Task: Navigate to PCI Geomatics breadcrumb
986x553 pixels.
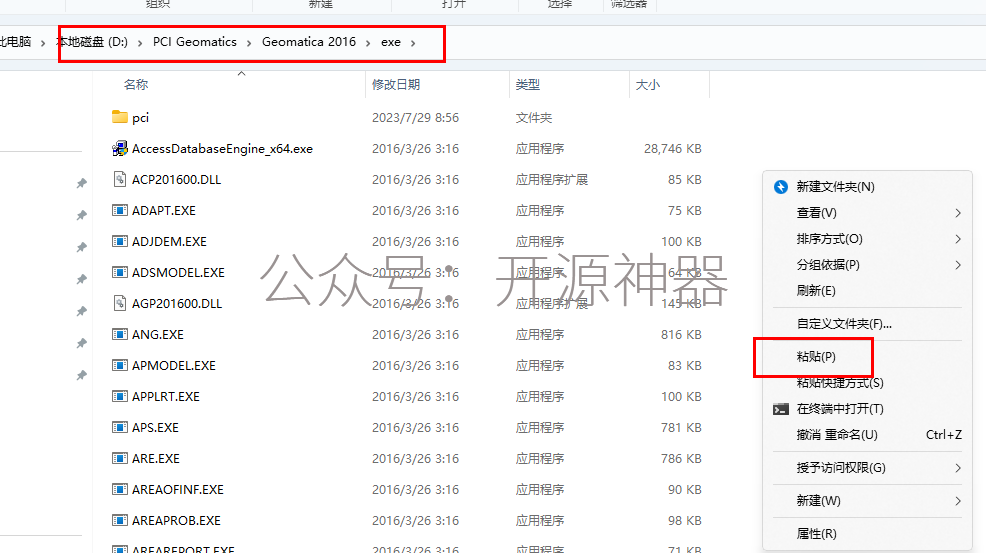Action: tap(195, 42)
